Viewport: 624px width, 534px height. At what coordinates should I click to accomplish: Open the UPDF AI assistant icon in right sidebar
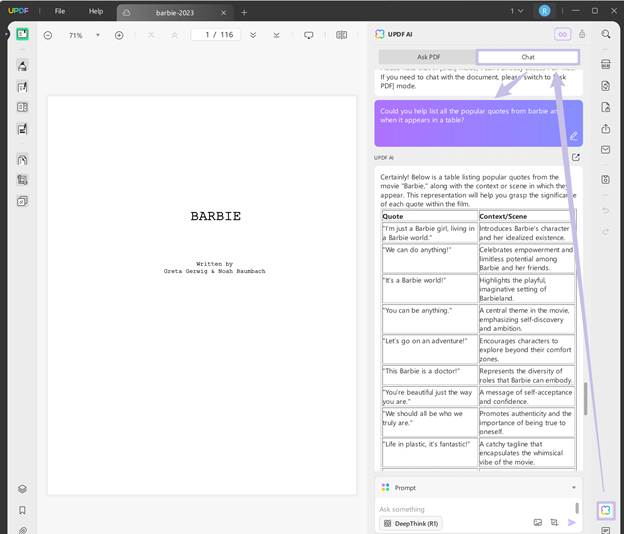pos(606,510)
